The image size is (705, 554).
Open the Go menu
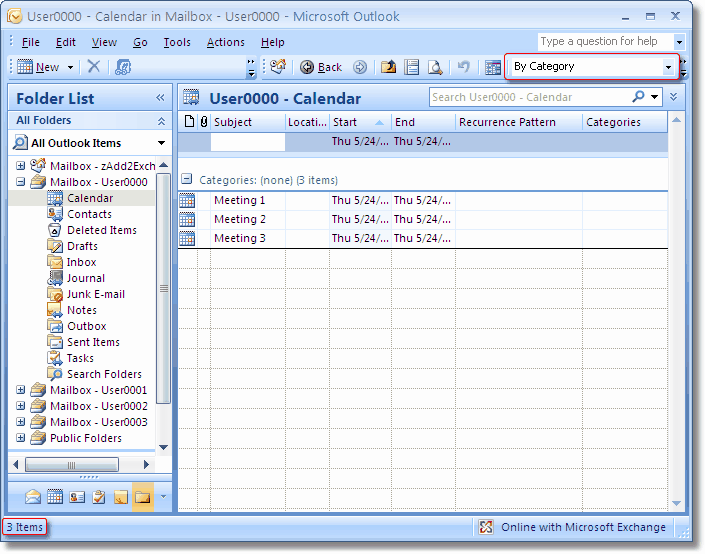click(x=140, y=42)
